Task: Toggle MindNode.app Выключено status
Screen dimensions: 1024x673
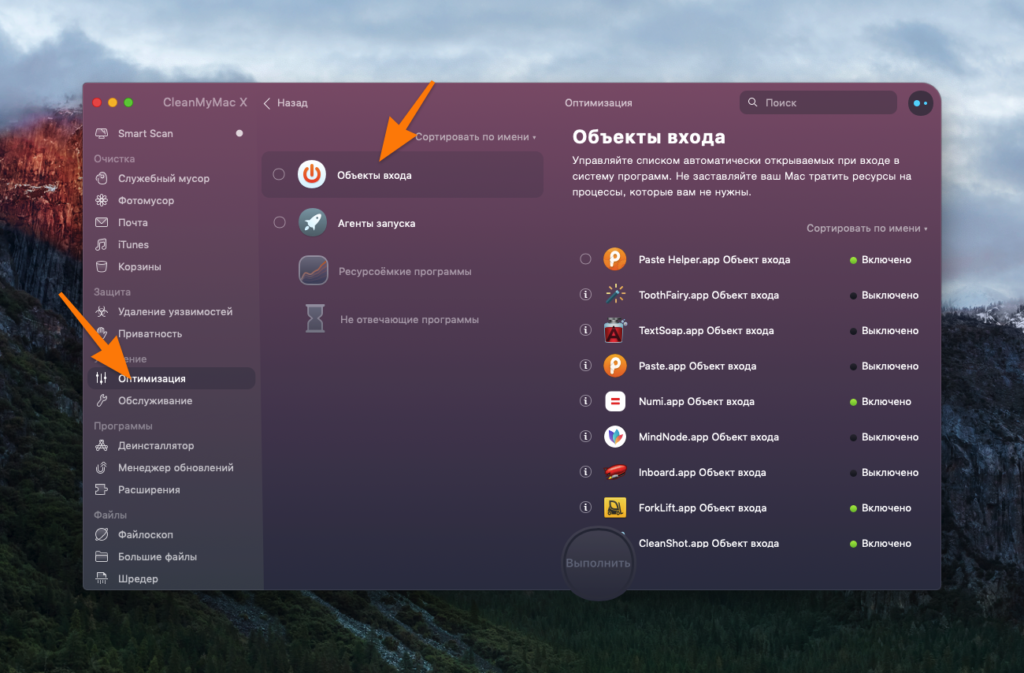Action: pos(884,437)
